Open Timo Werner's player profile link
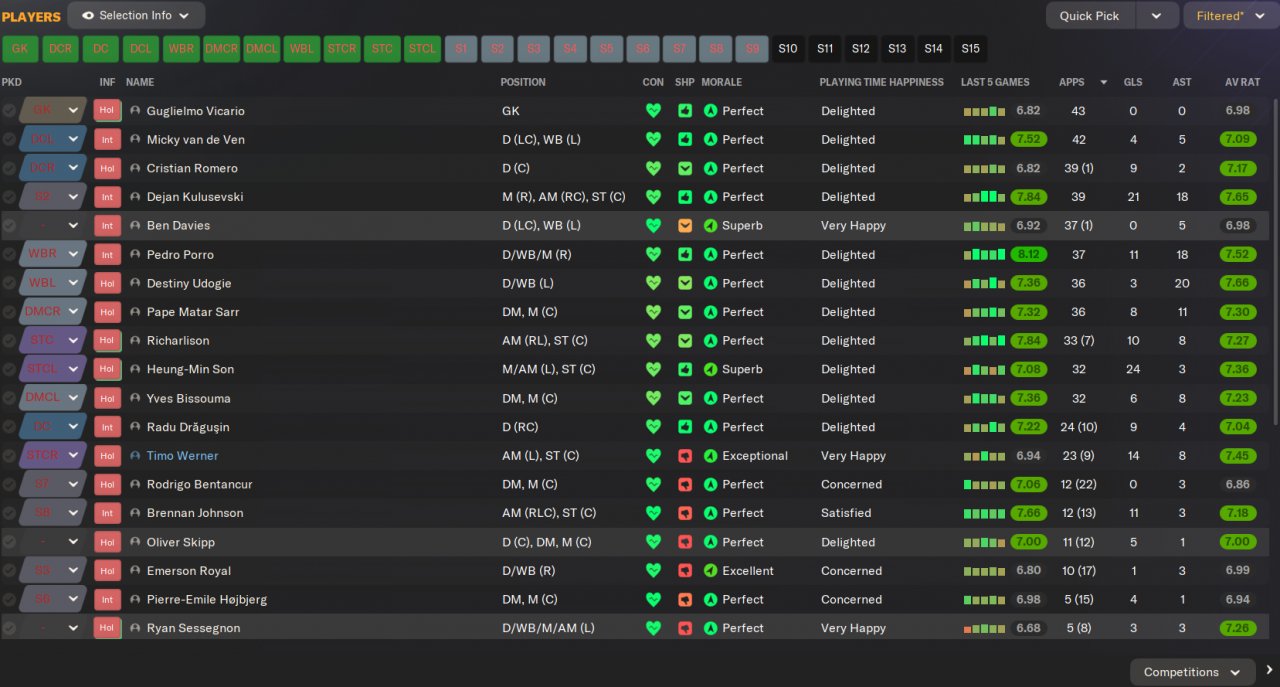The image size is (1280, 687). 182,456
